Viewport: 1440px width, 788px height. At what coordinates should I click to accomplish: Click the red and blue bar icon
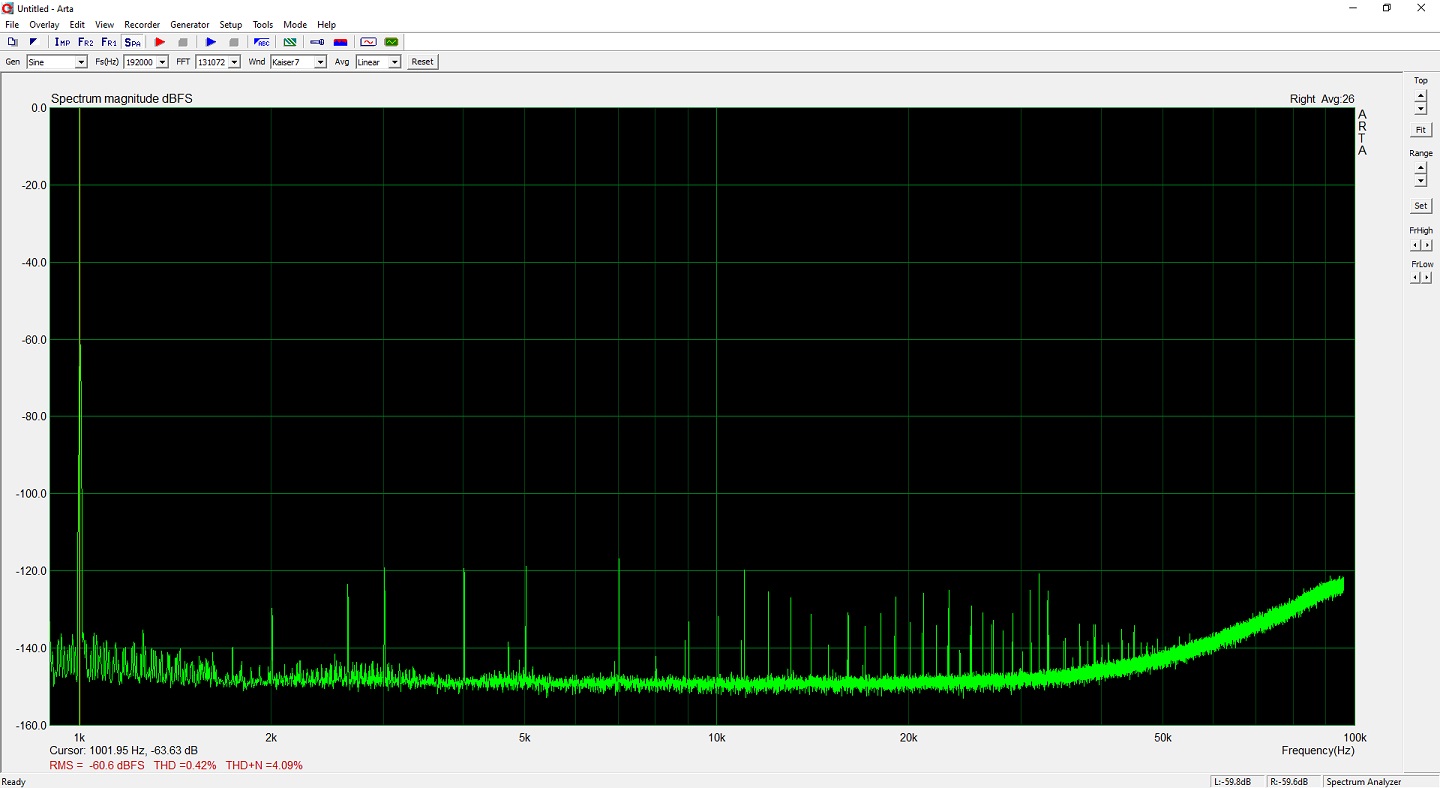pyautogui.click(x=340, y=42)
